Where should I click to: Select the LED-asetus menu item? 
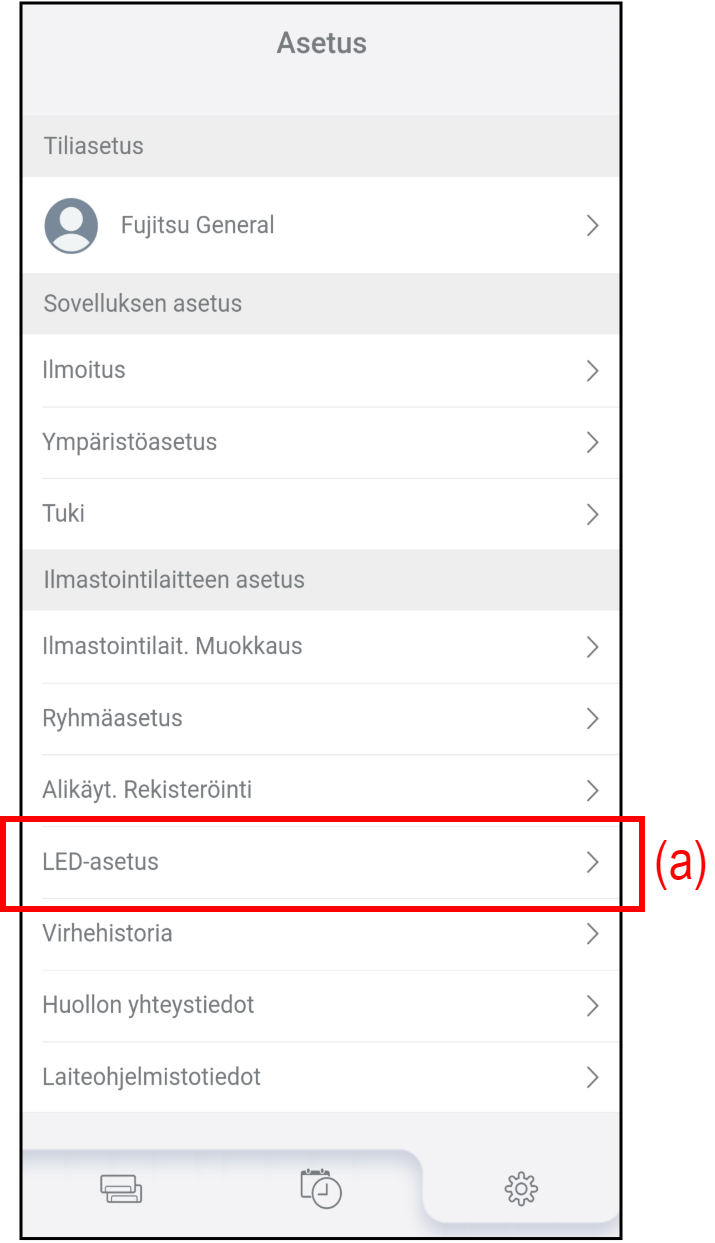coord(101,862)
